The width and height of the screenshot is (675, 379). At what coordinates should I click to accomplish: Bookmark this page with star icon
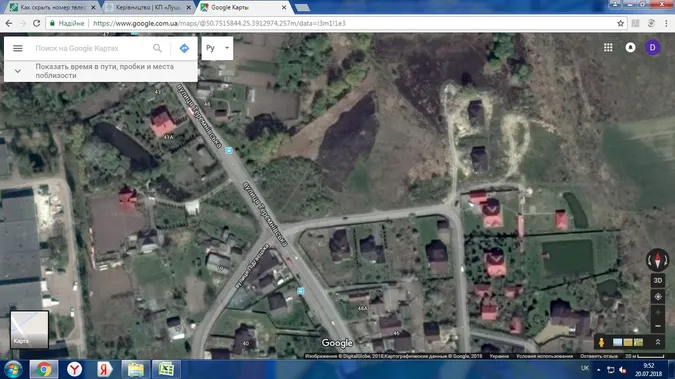620,23
